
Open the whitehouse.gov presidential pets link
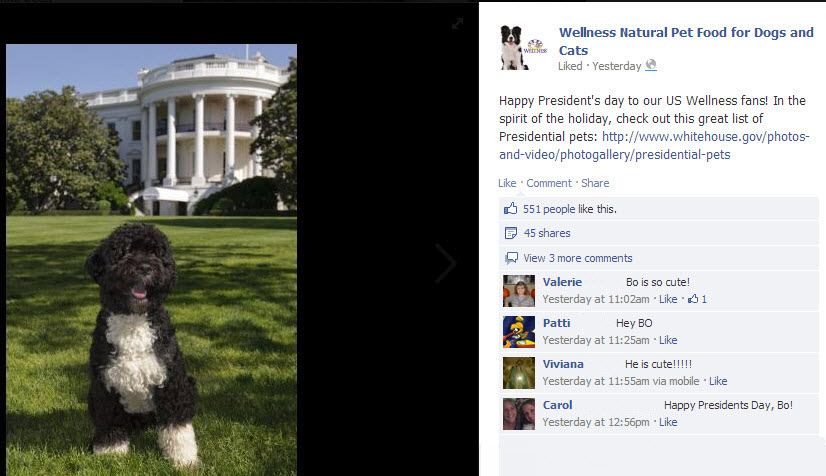pos(654,146)
